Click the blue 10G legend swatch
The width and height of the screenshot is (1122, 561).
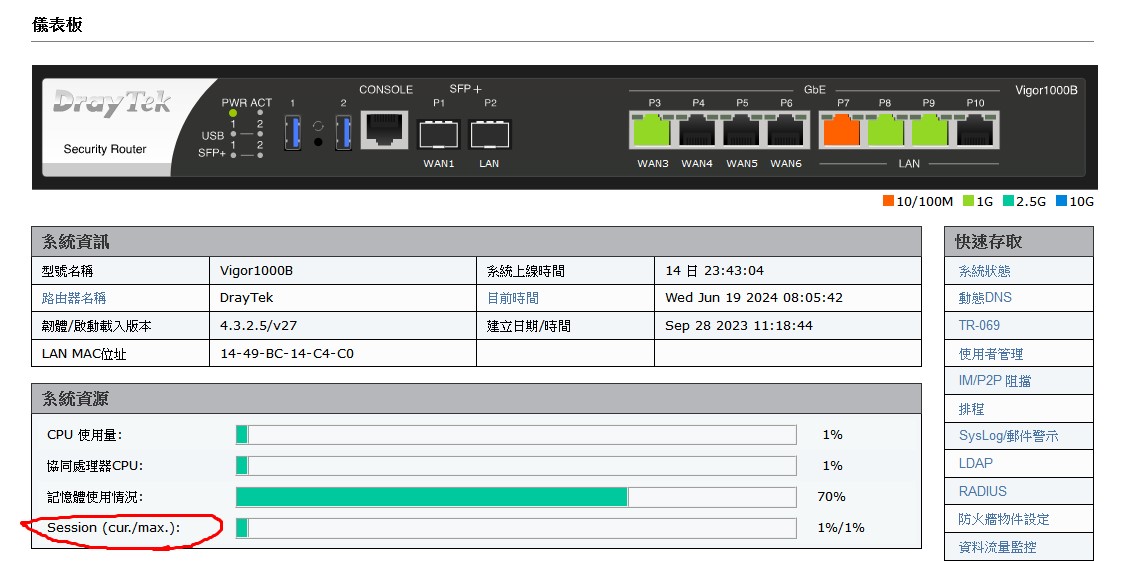pos(1062,201)
